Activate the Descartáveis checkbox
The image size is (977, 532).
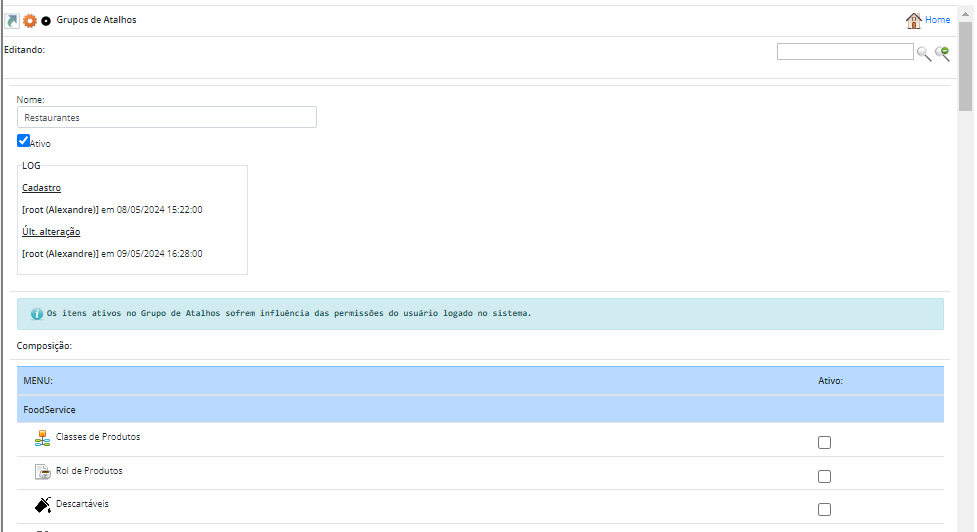[x=824, y=509]
